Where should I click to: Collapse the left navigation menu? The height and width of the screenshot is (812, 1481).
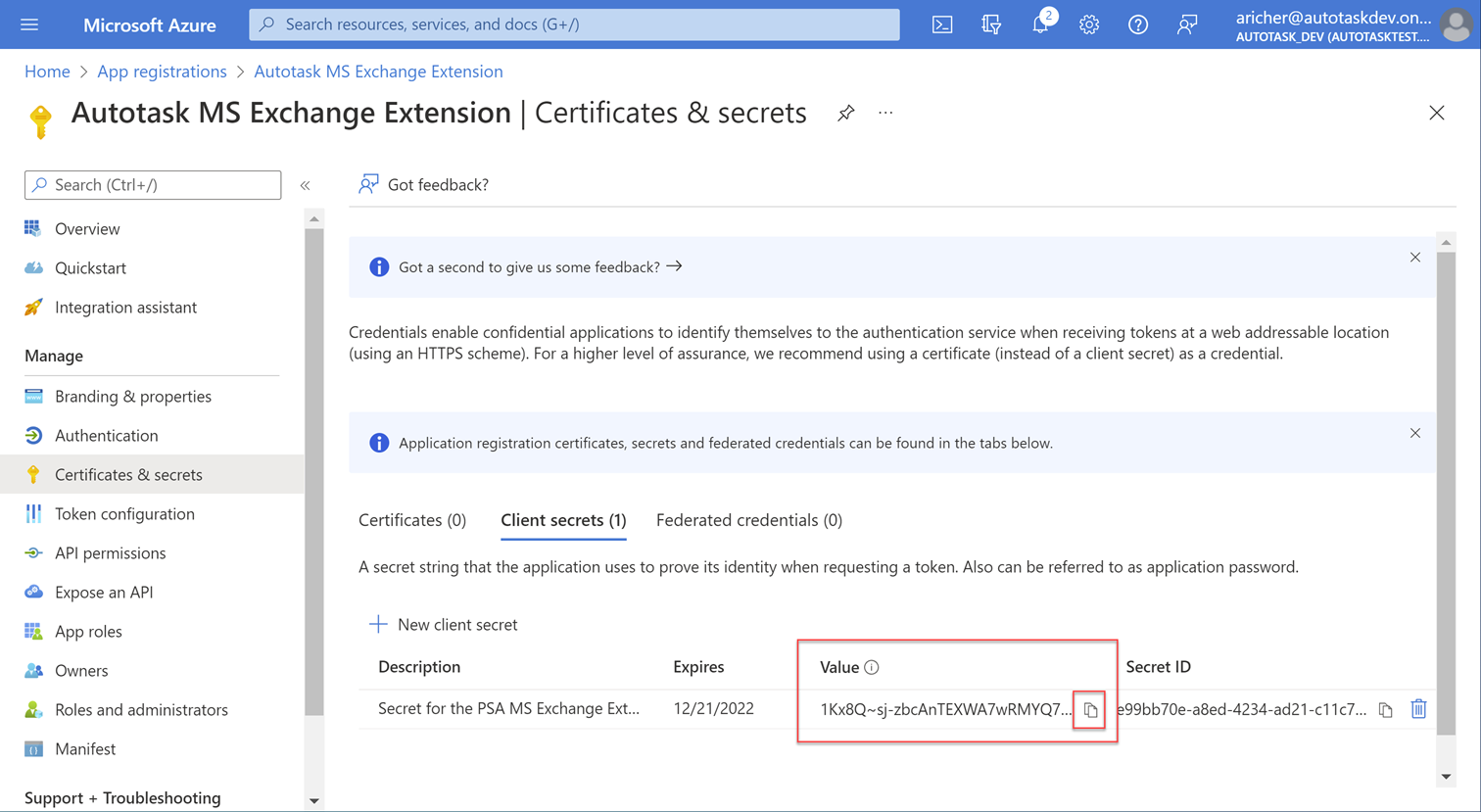click(x=306, y=185)
